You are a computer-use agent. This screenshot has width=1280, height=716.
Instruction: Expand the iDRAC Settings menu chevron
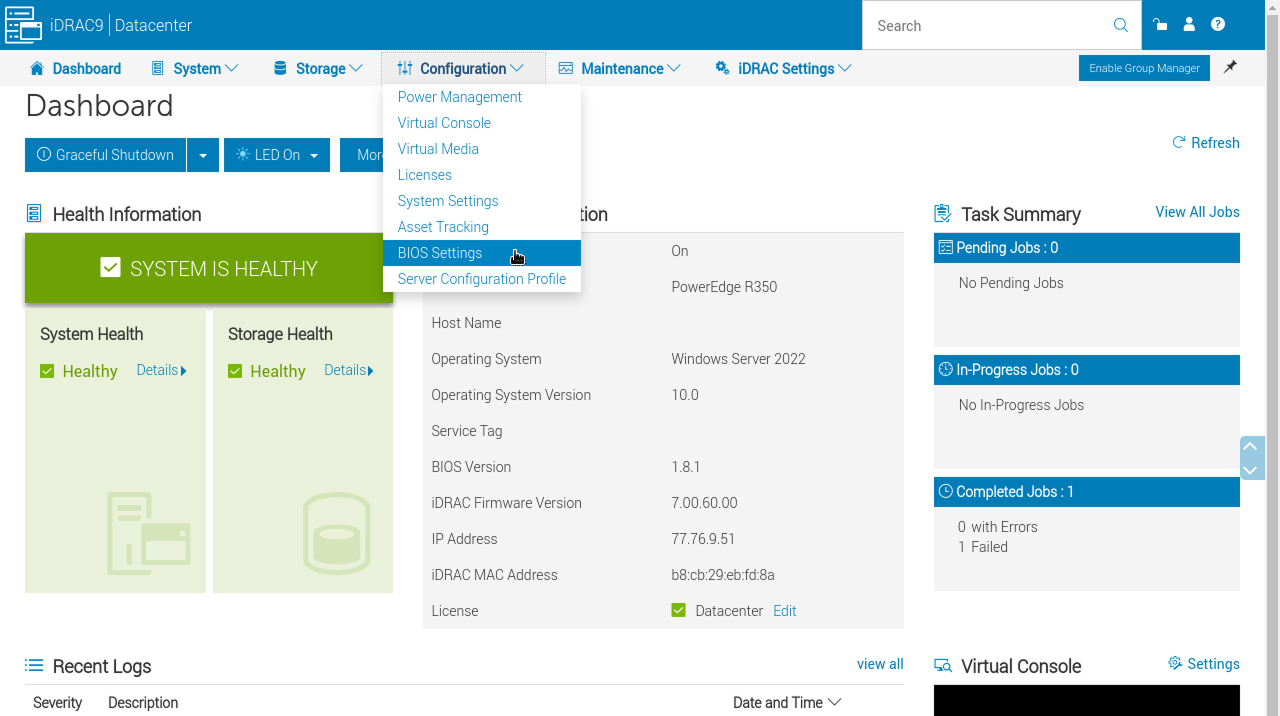click(845, 68)
